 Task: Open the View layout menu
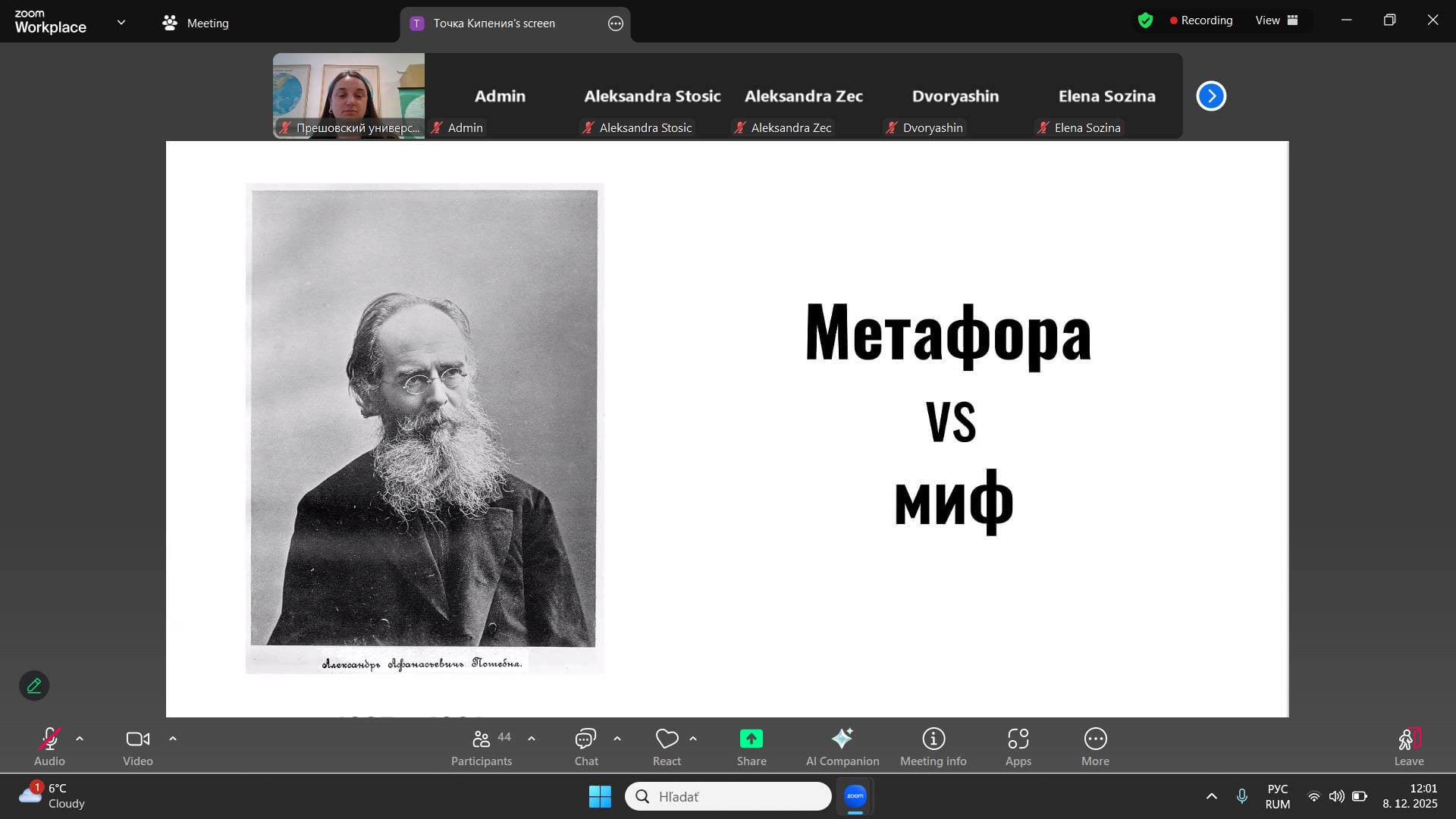[1276, 20]
